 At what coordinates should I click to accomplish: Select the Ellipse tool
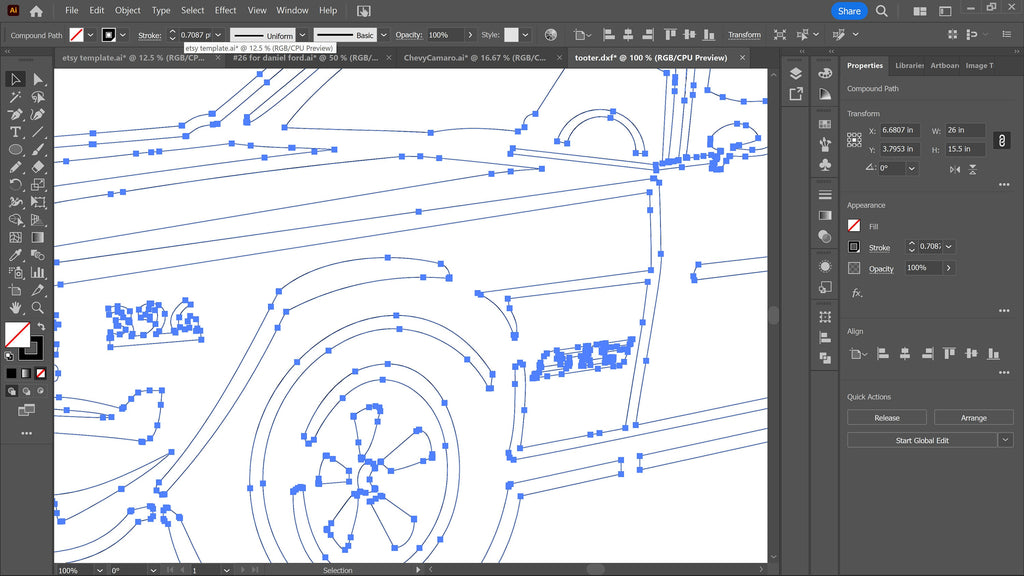[15, 150]
